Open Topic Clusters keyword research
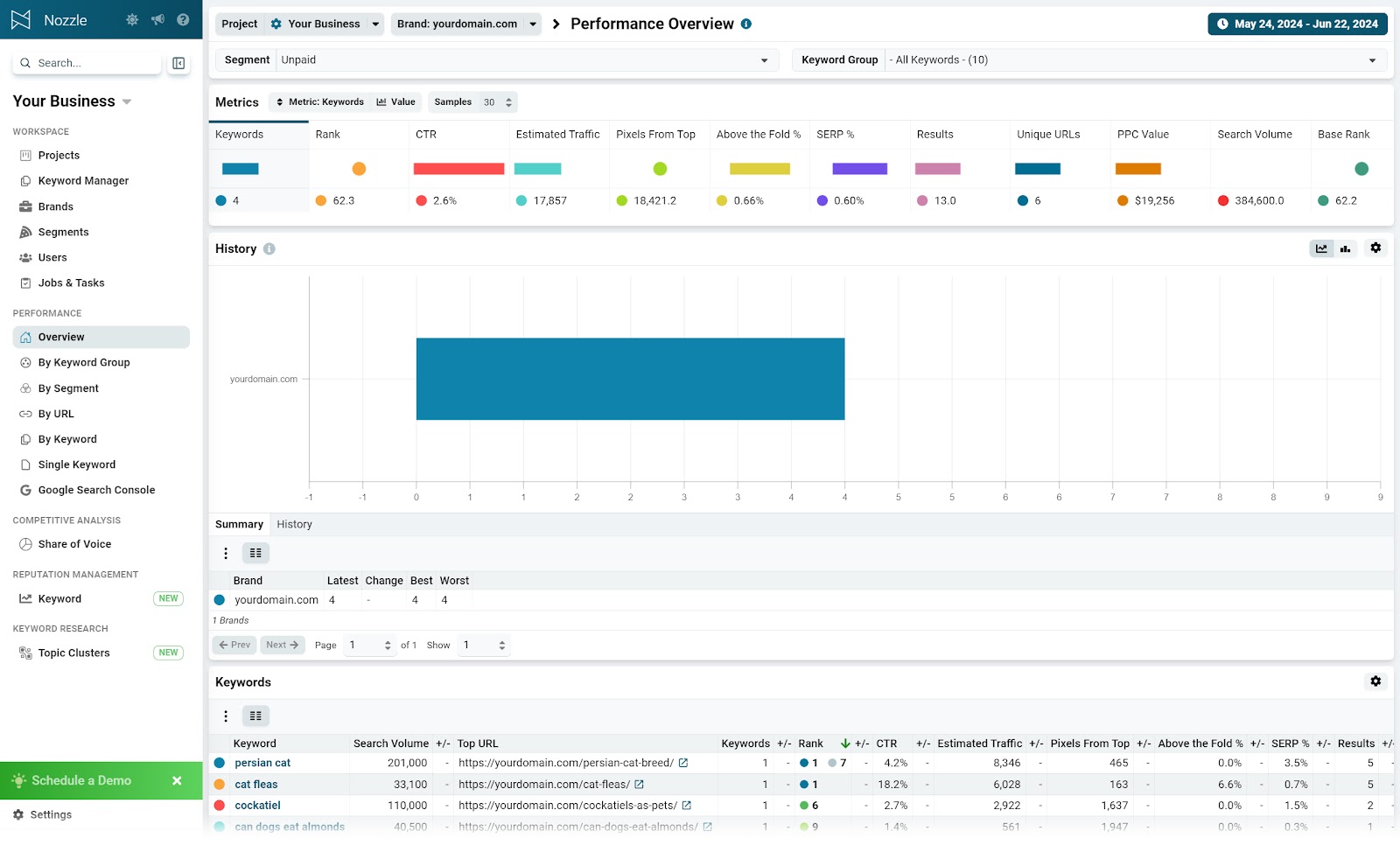This screenshot has width=1400, height=845. click(x=73, y=653)
